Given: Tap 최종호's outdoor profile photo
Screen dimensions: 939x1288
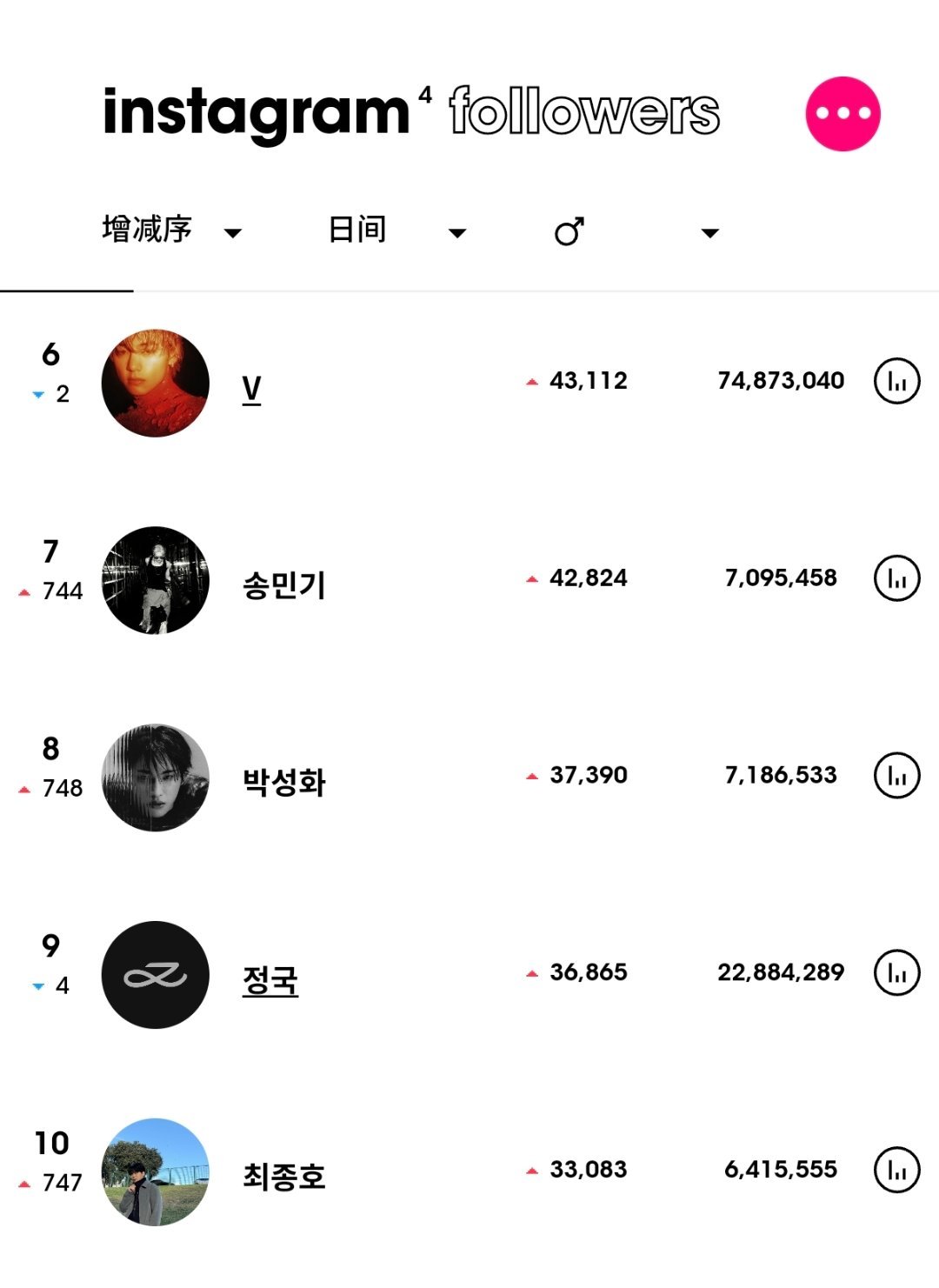Looking at the screenshot, I should click(156, 1172).
